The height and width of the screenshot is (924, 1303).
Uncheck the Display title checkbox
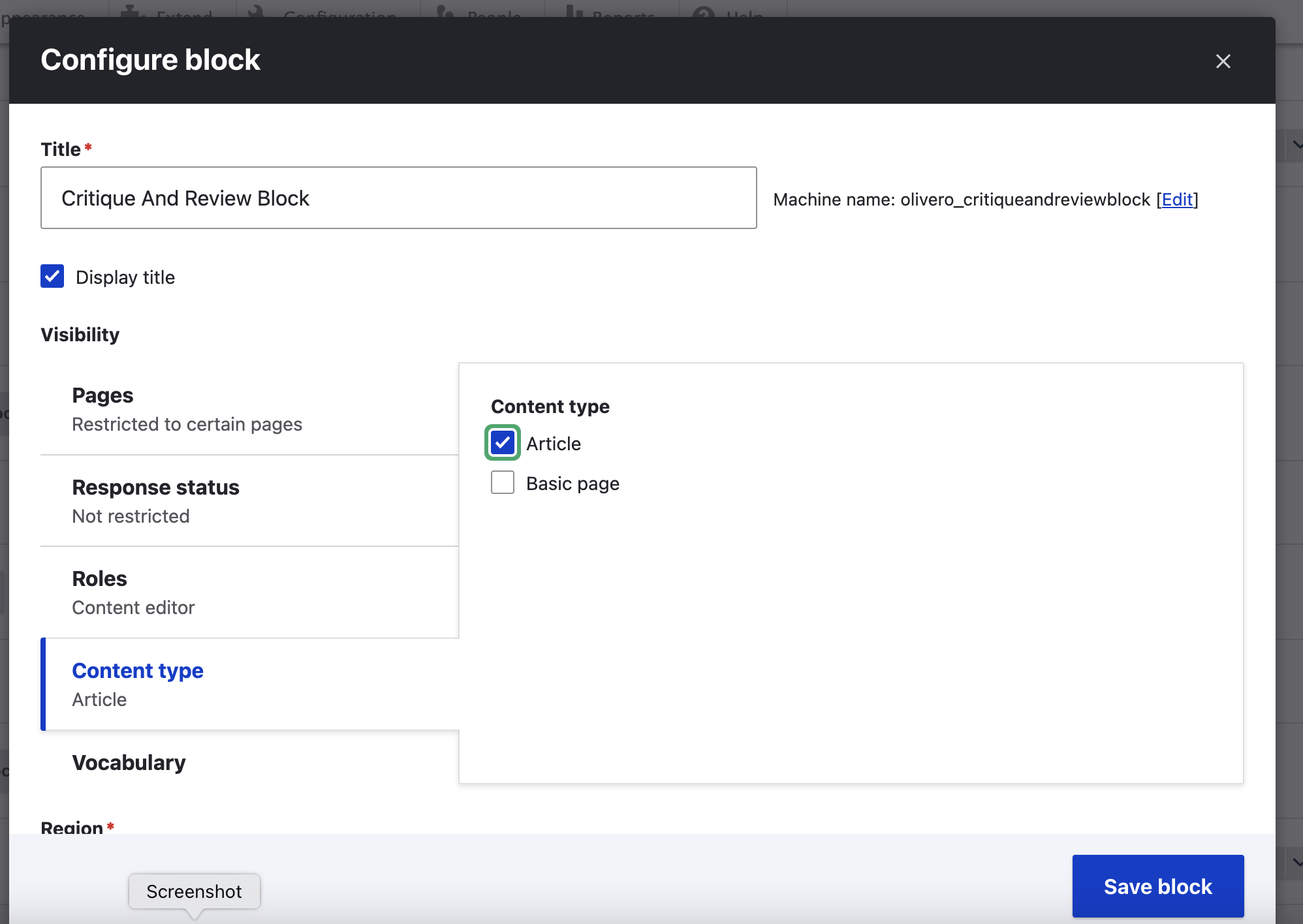[x=52, y=277]
